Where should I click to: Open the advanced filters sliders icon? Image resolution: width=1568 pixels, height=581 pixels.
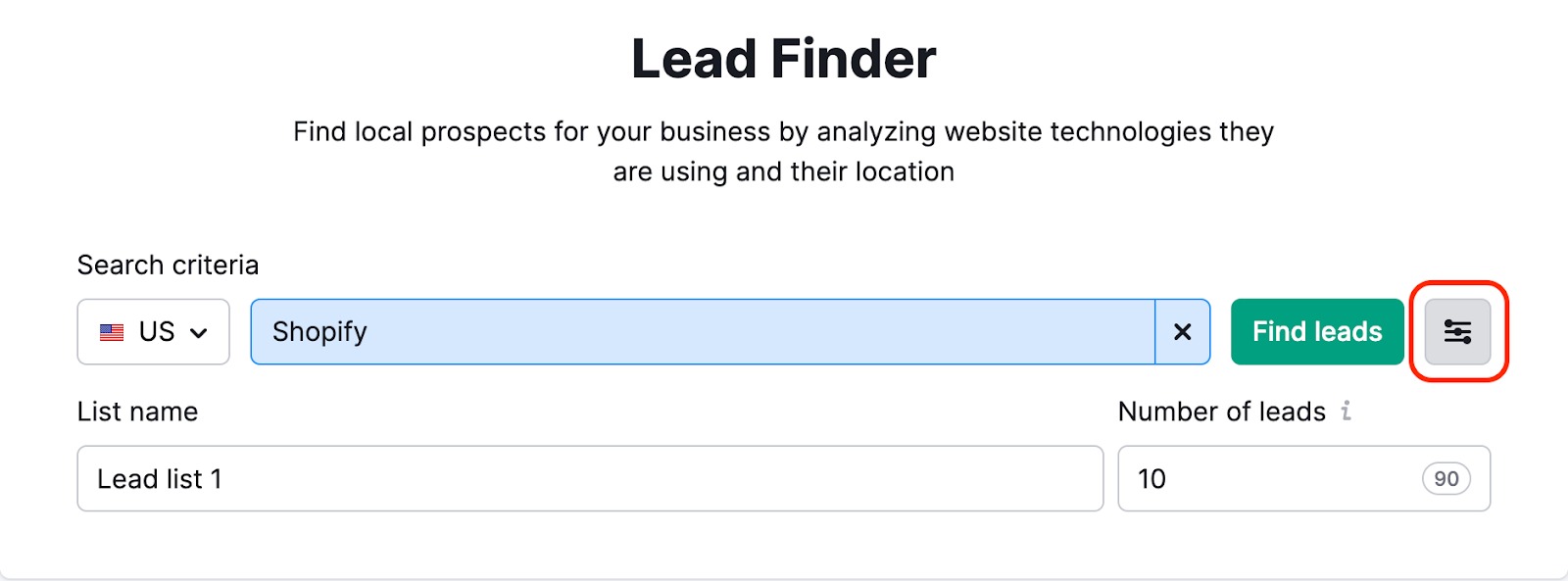coord(1457,332)
